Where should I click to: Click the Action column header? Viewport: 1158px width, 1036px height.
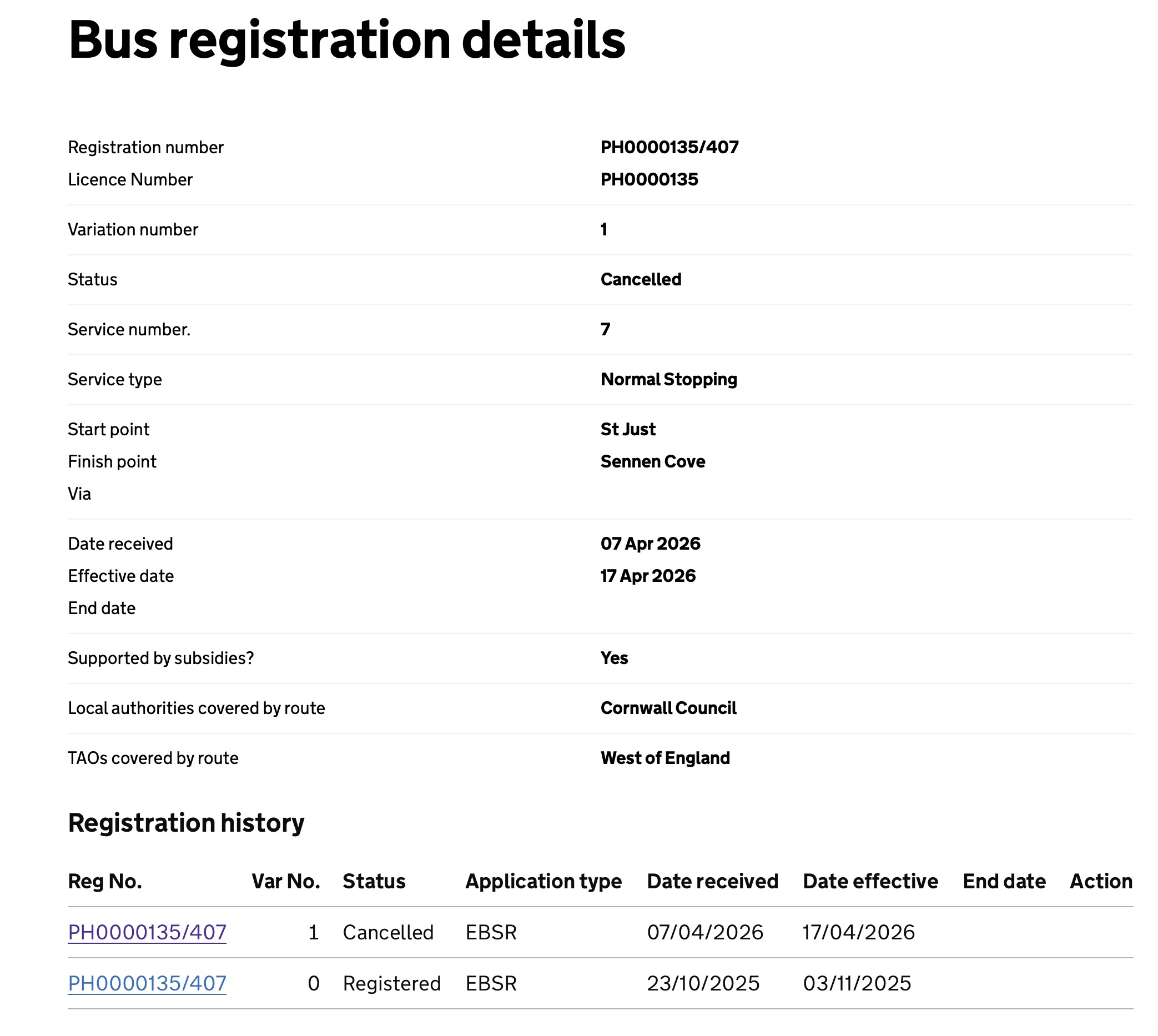(1100, 881)
